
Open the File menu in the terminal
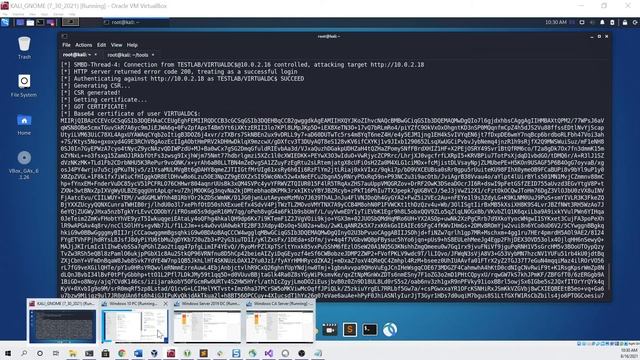[x=66, y=45]
